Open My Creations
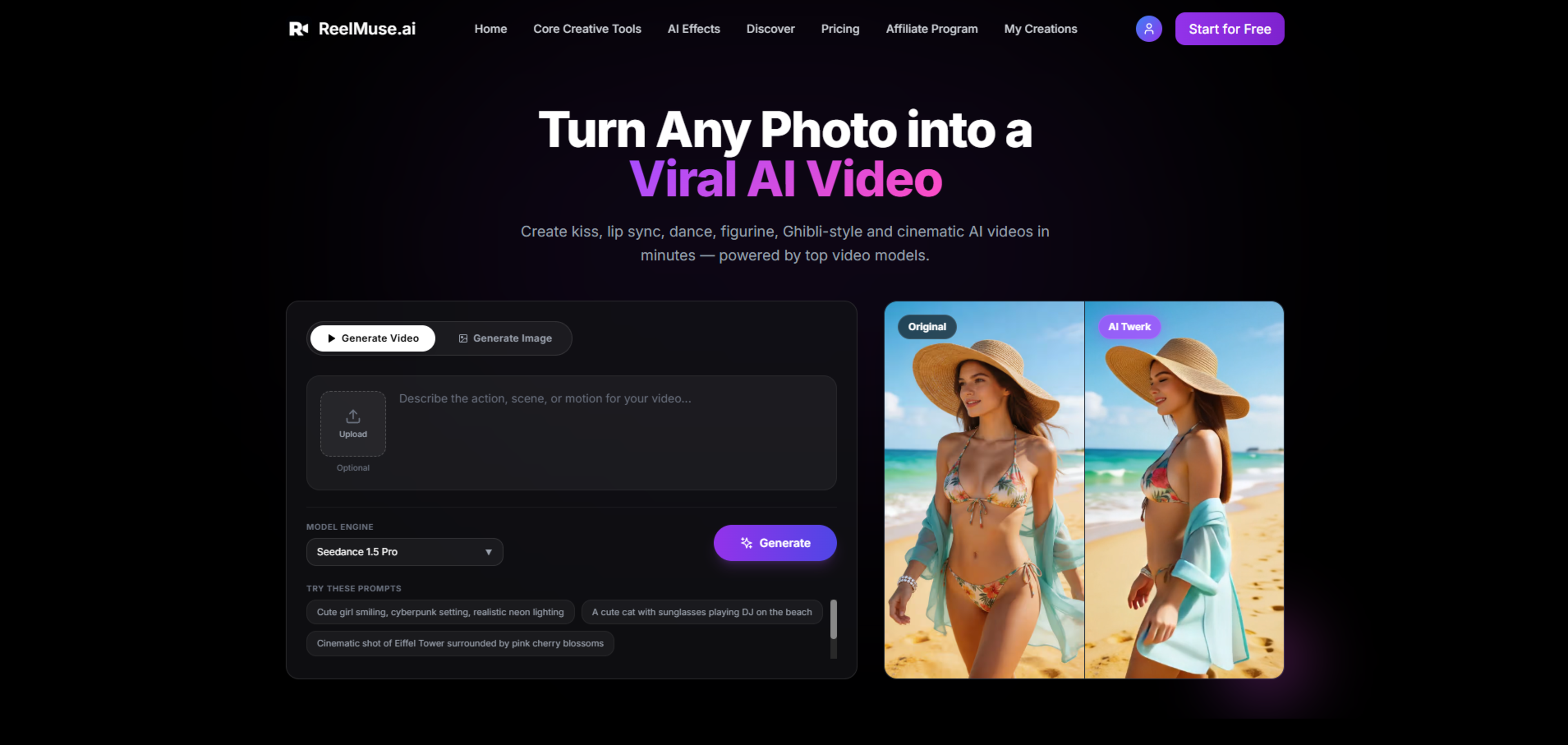The width and height of the screenshot is (1568, 745). coord(1040,29)
